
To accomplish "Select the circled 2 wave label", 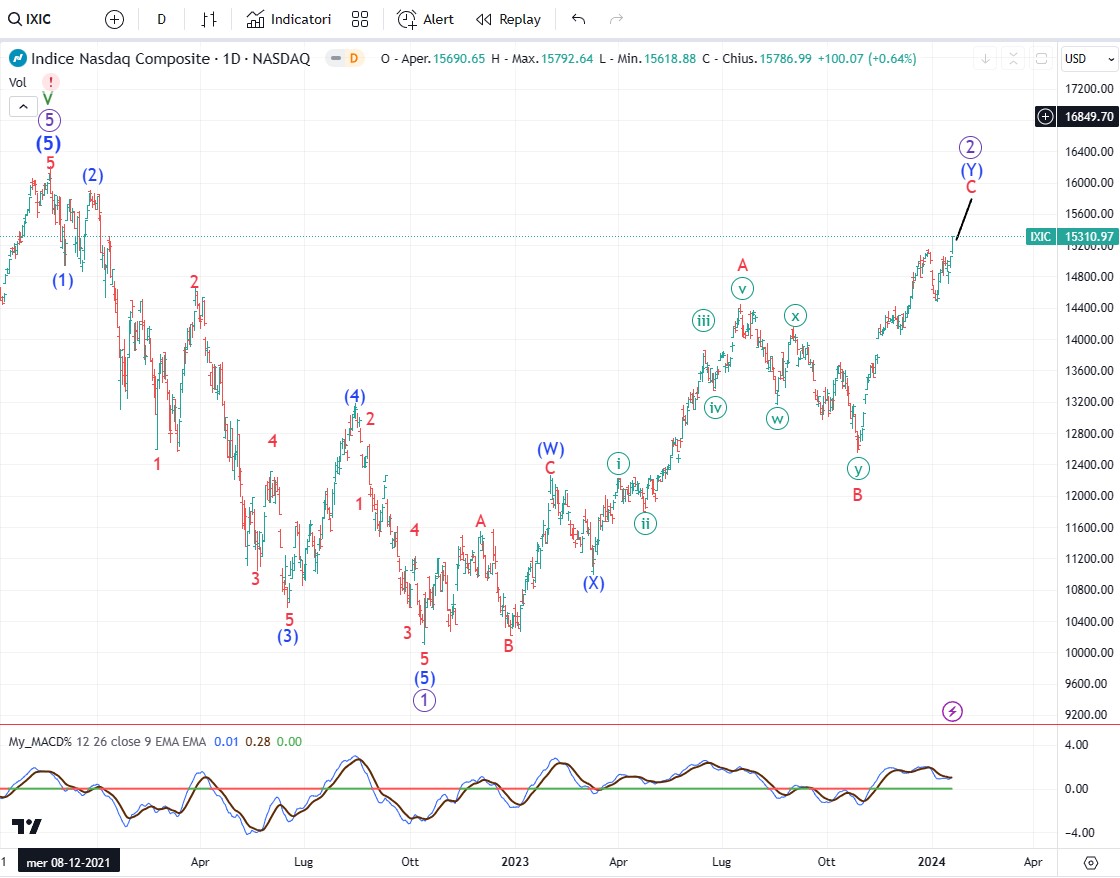I will 970,148.
